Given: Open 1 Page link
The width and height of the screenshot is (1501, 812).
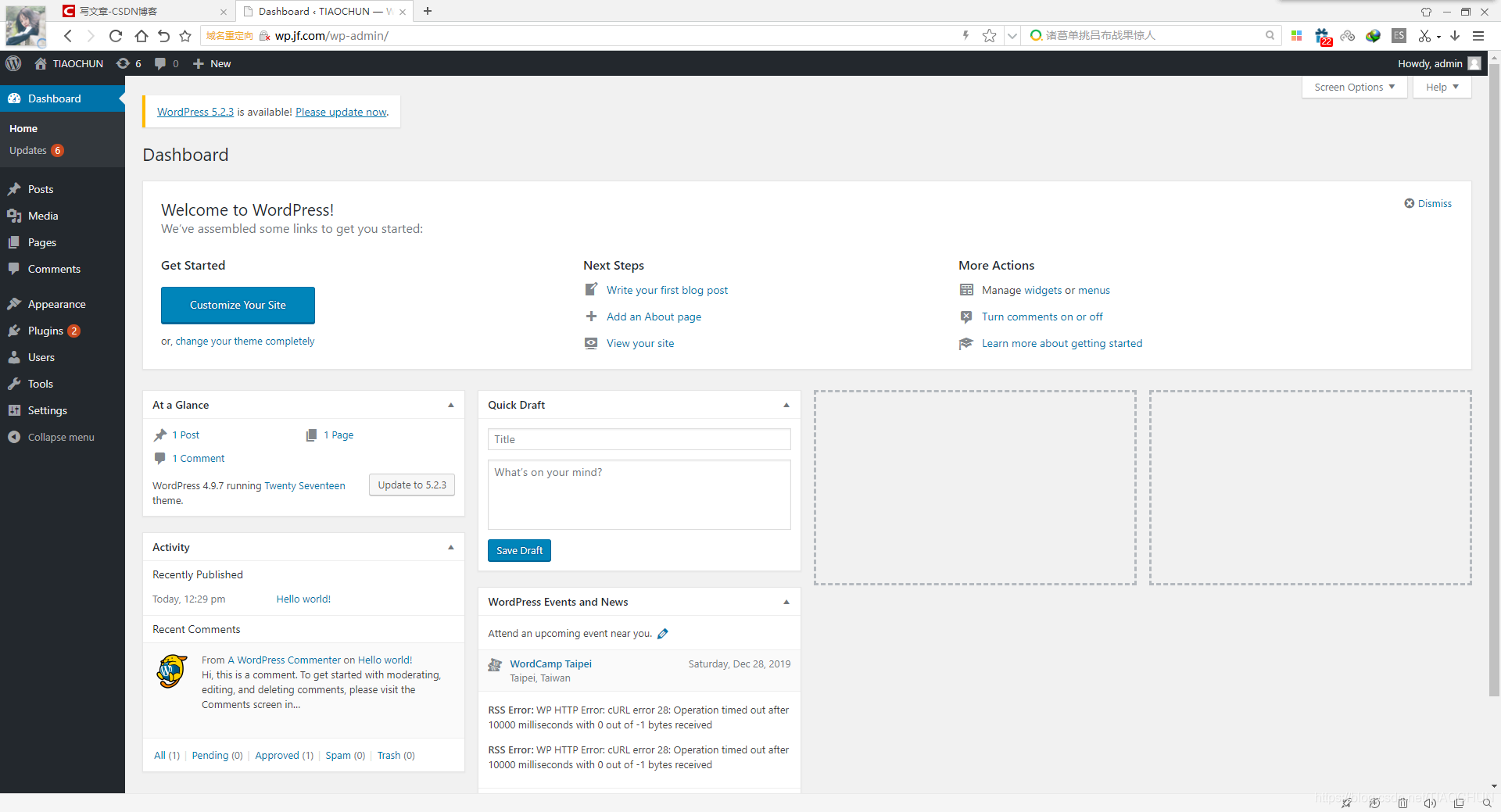Looking at the screenshot, I should pos(339,435).
